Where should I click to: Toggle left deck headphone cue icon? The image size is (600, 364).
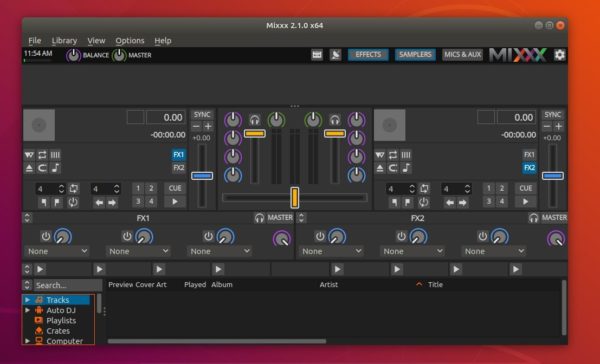[x=254, y=120]
